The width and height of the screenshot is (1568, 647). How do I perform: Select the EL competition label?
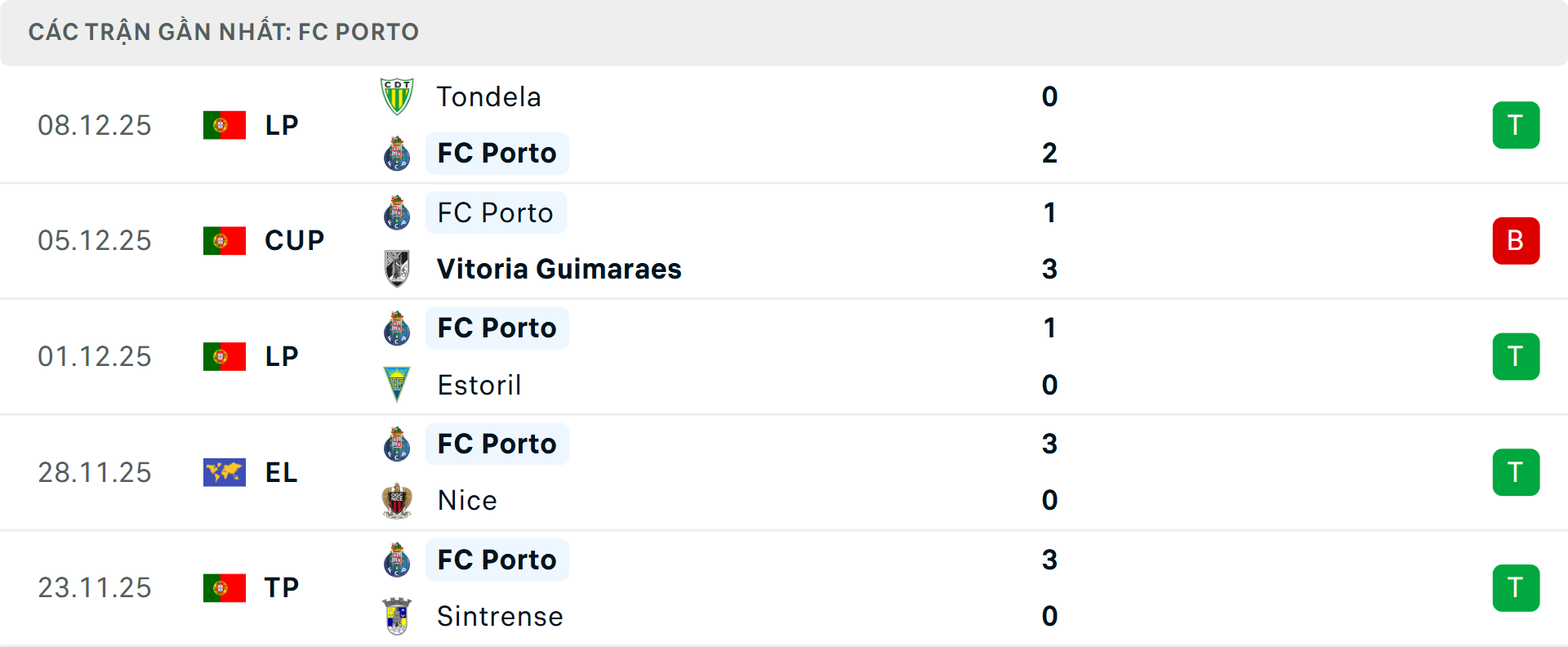click(x=281, y=472)
